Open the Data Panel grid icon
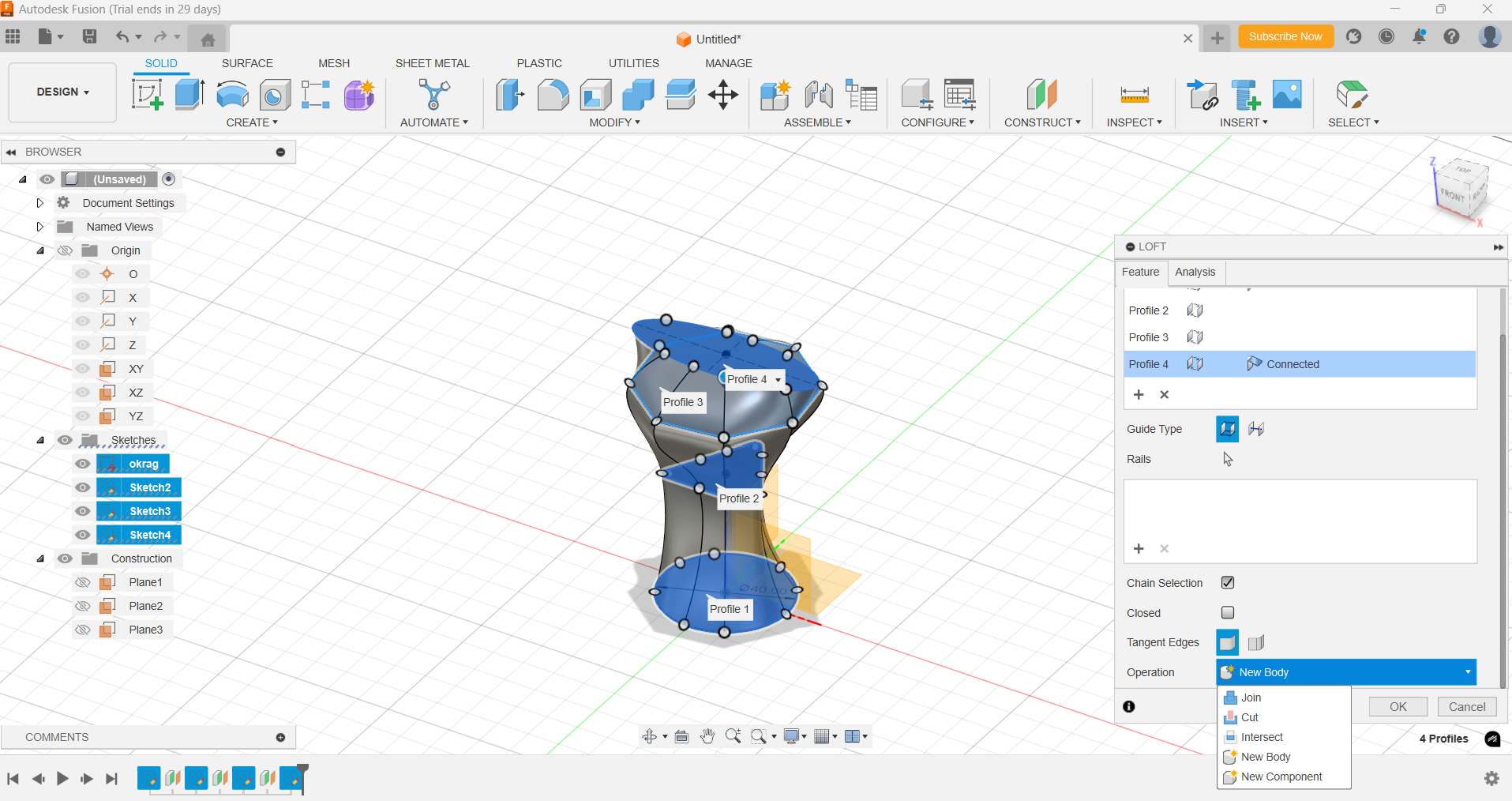This screenshot has height=801, width=1512. pyautogui.click(x=13, y=36)
